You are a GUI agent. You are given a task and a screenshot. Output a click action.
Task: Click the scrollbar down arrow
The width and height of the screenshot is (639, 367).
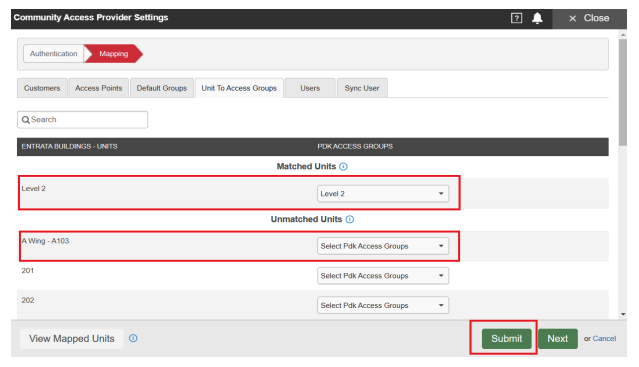click(623, 314)
